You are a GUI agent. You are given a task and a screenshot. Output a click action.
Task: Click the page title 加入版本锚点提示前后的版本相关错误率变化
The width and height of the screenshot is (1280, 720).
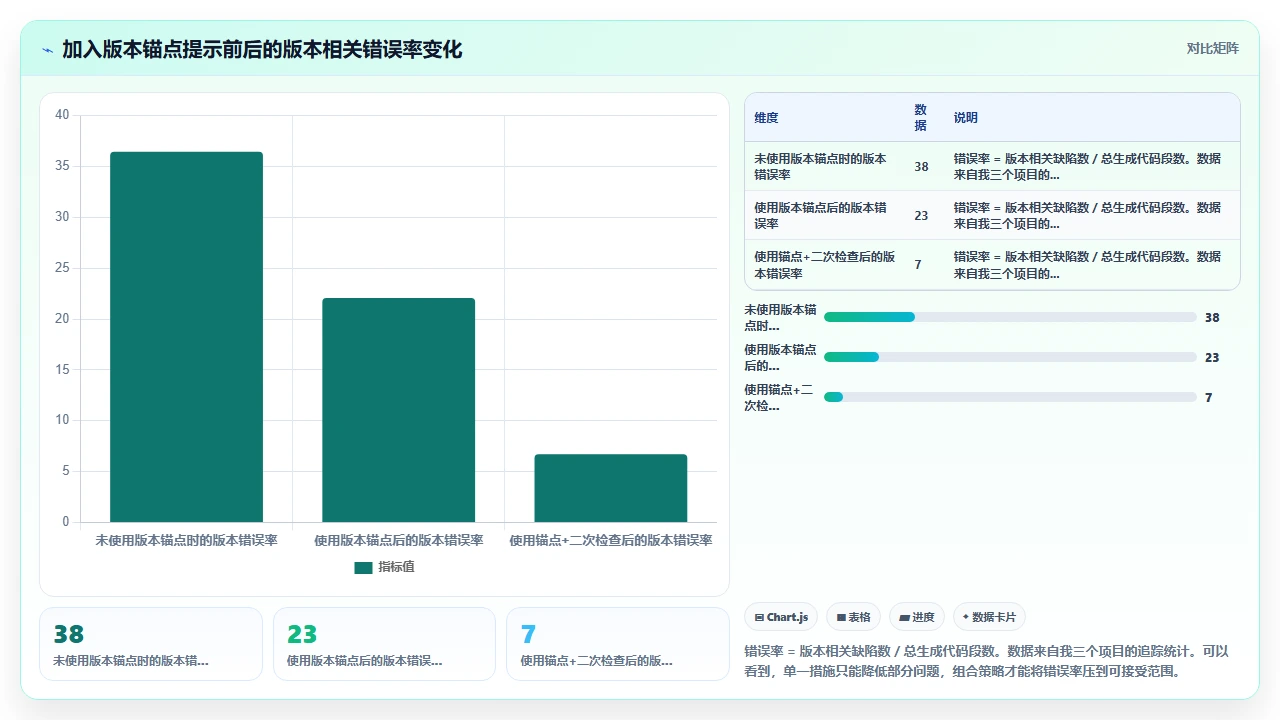click(x=262, y=49)
